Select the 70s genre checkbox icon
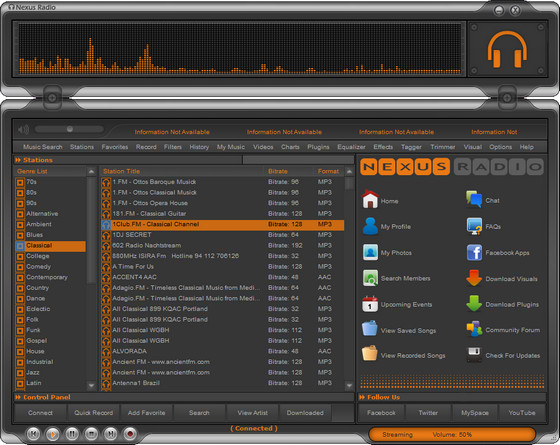 tap(20, 182)
